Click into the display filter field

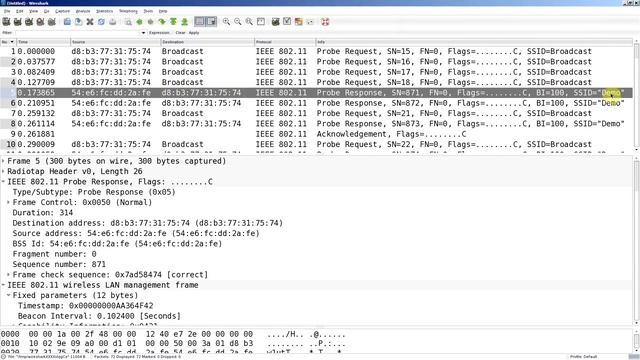click(x=78, y=33)
